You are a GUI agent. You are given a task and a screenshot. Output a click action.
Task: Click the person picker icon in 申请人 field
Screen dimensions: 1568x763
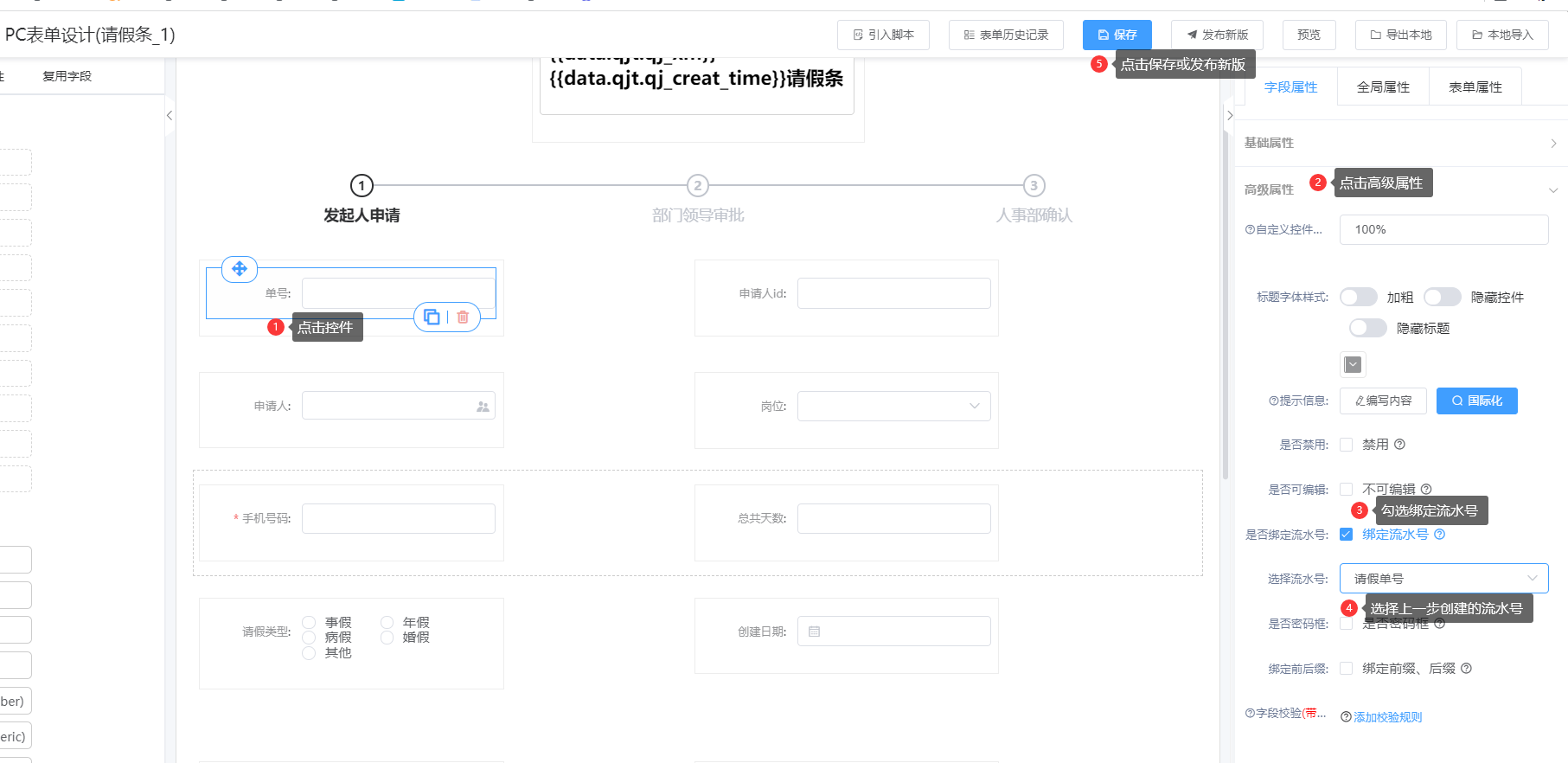483,407
